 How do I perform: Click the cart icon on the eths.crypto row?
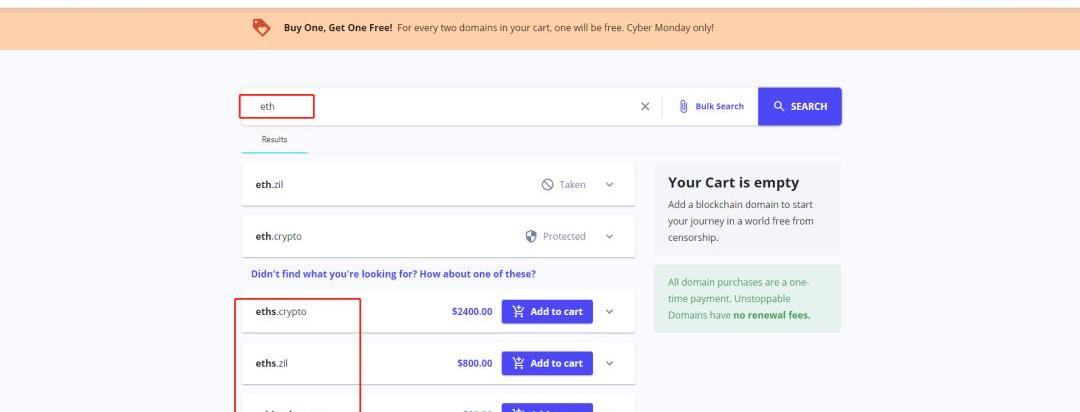coord(518,312)
